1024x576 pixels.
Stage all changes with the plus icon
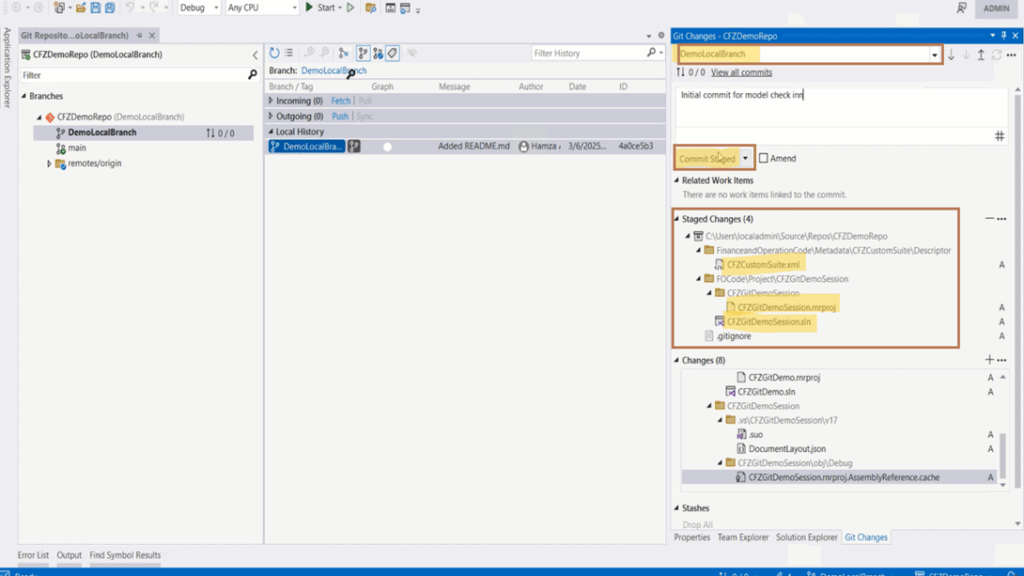[989, 360]
